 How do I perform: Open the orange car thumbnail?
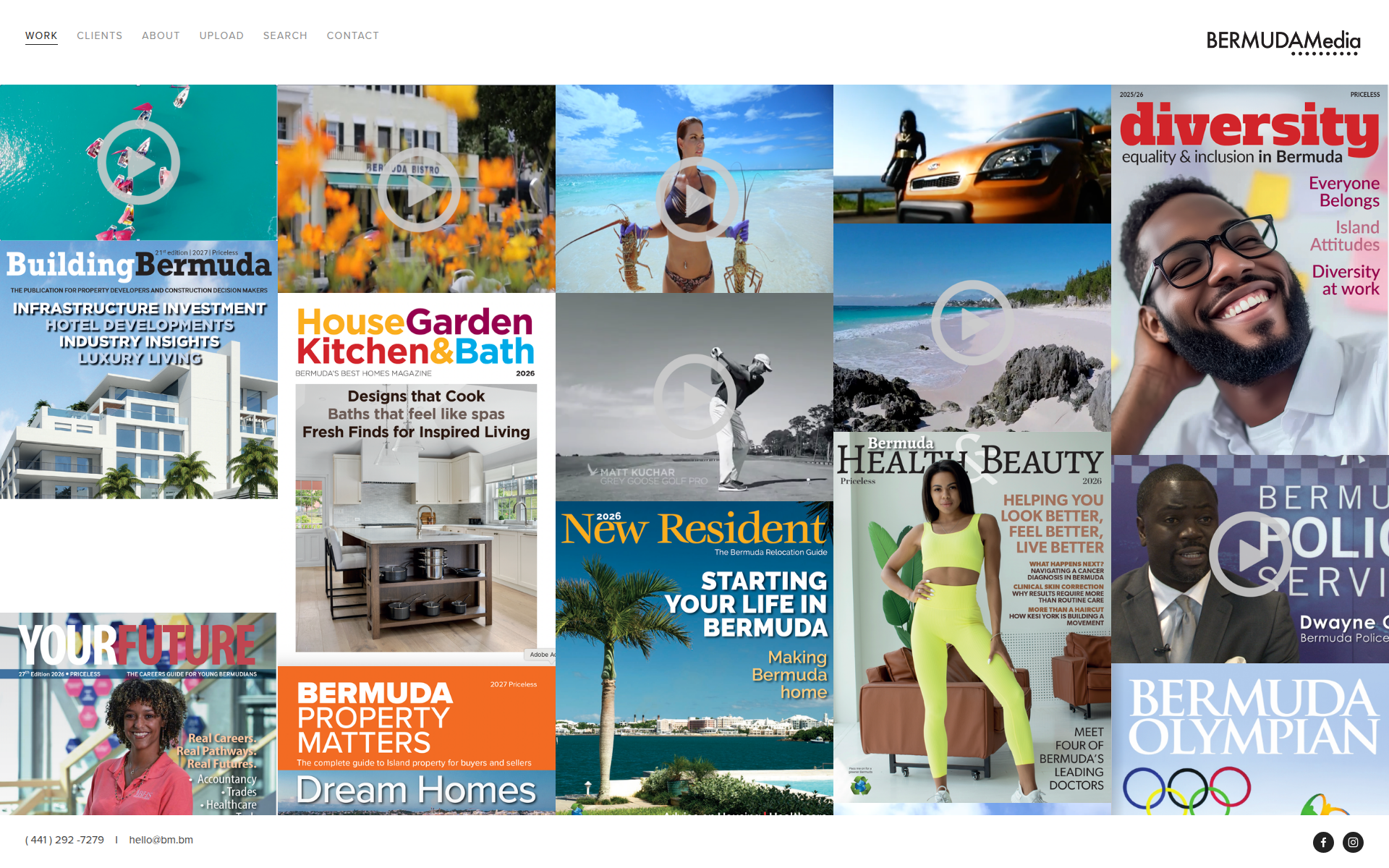click(972, 154)
